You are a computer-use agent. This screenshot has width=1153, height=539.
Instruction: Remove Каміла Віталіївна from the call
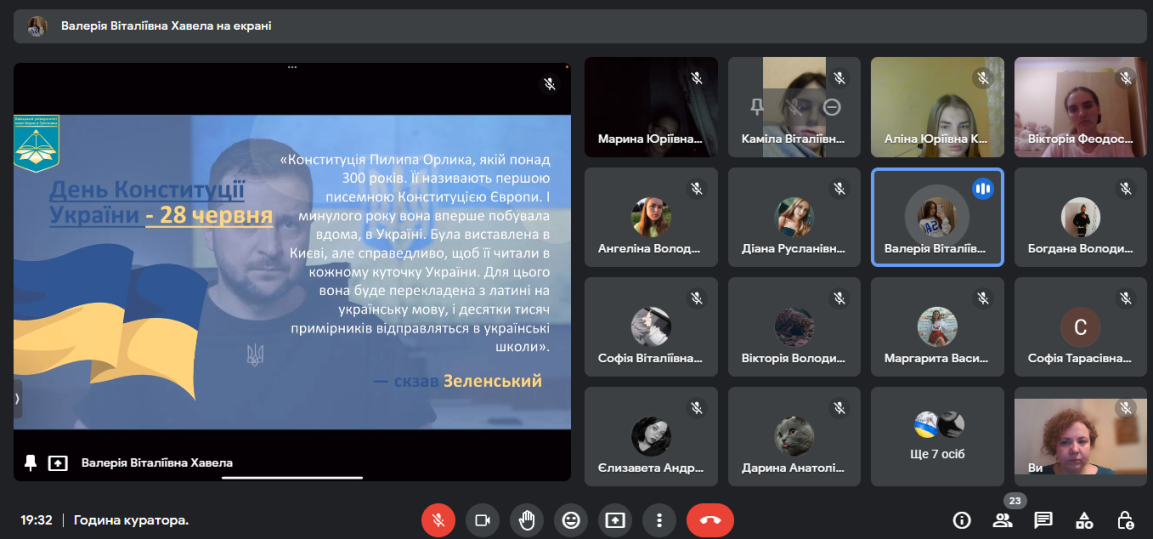click(832, 107)
